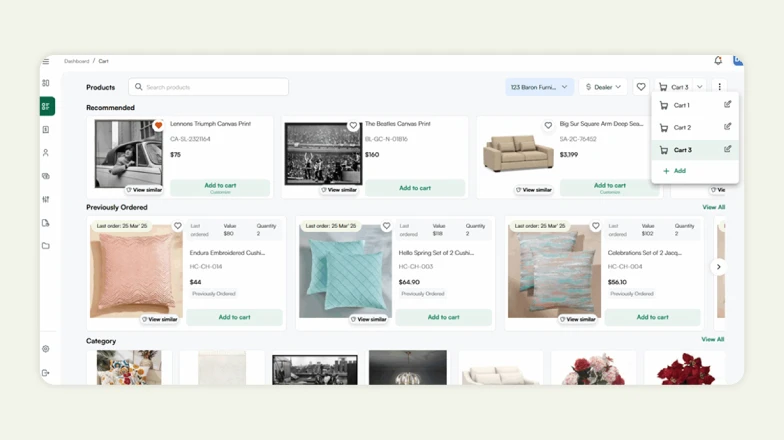
Task: Open the hamburger menu icon
Action: (46, 61)
